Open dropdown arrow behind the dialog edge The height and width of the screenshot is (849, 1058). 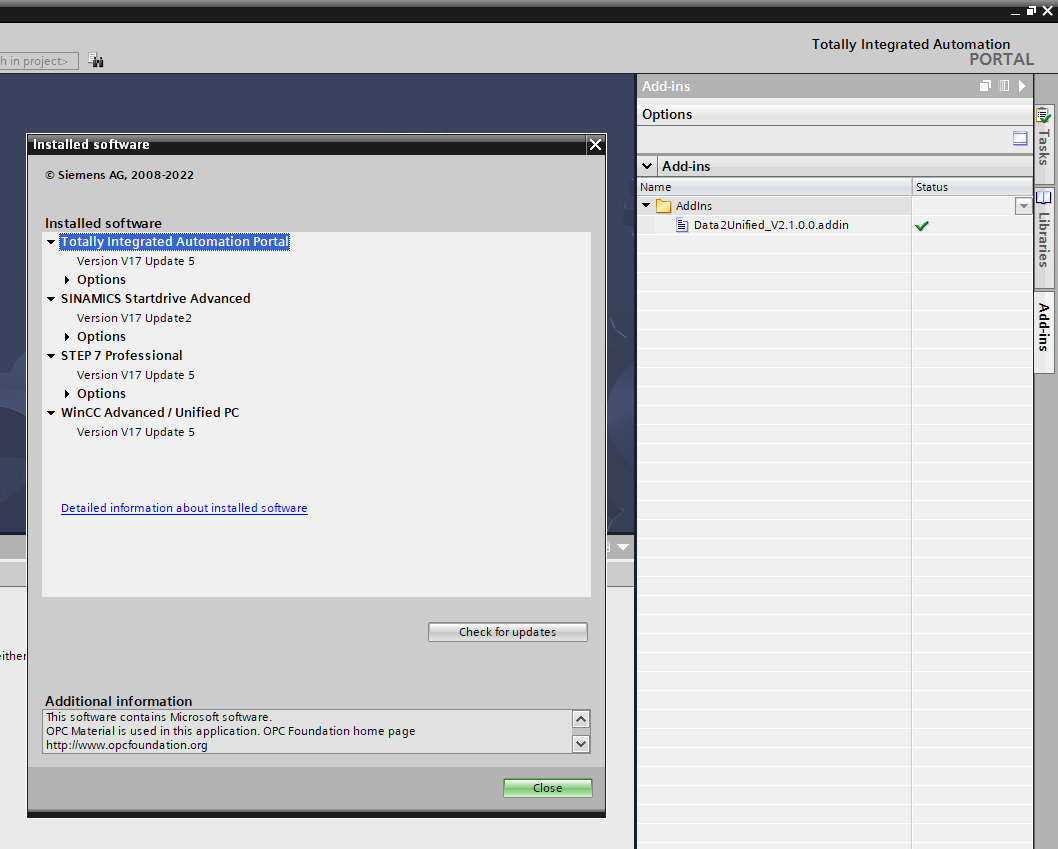point(623,547)
